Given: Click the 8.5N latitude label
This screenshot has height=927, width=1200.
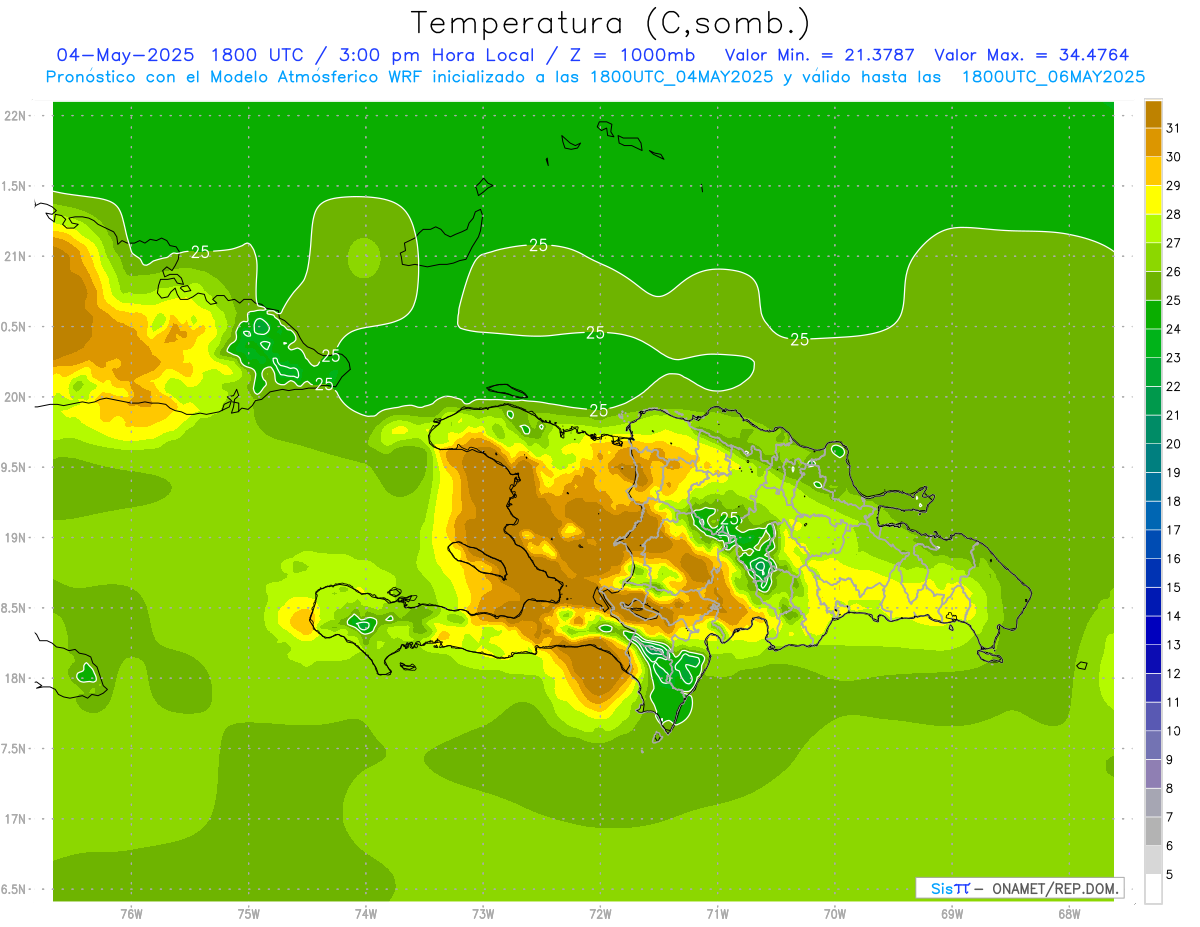Looking at the screenshot, I should tap(15, 608).
